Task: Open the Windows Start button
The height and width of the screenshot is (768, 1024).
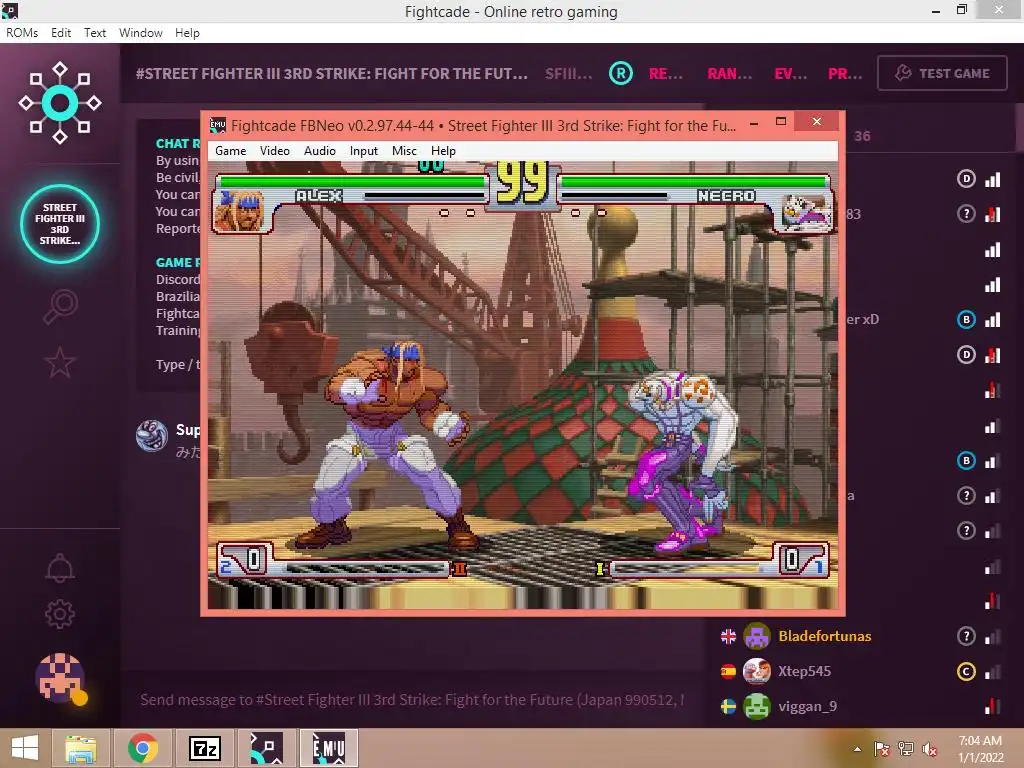Action: (25, 748)
